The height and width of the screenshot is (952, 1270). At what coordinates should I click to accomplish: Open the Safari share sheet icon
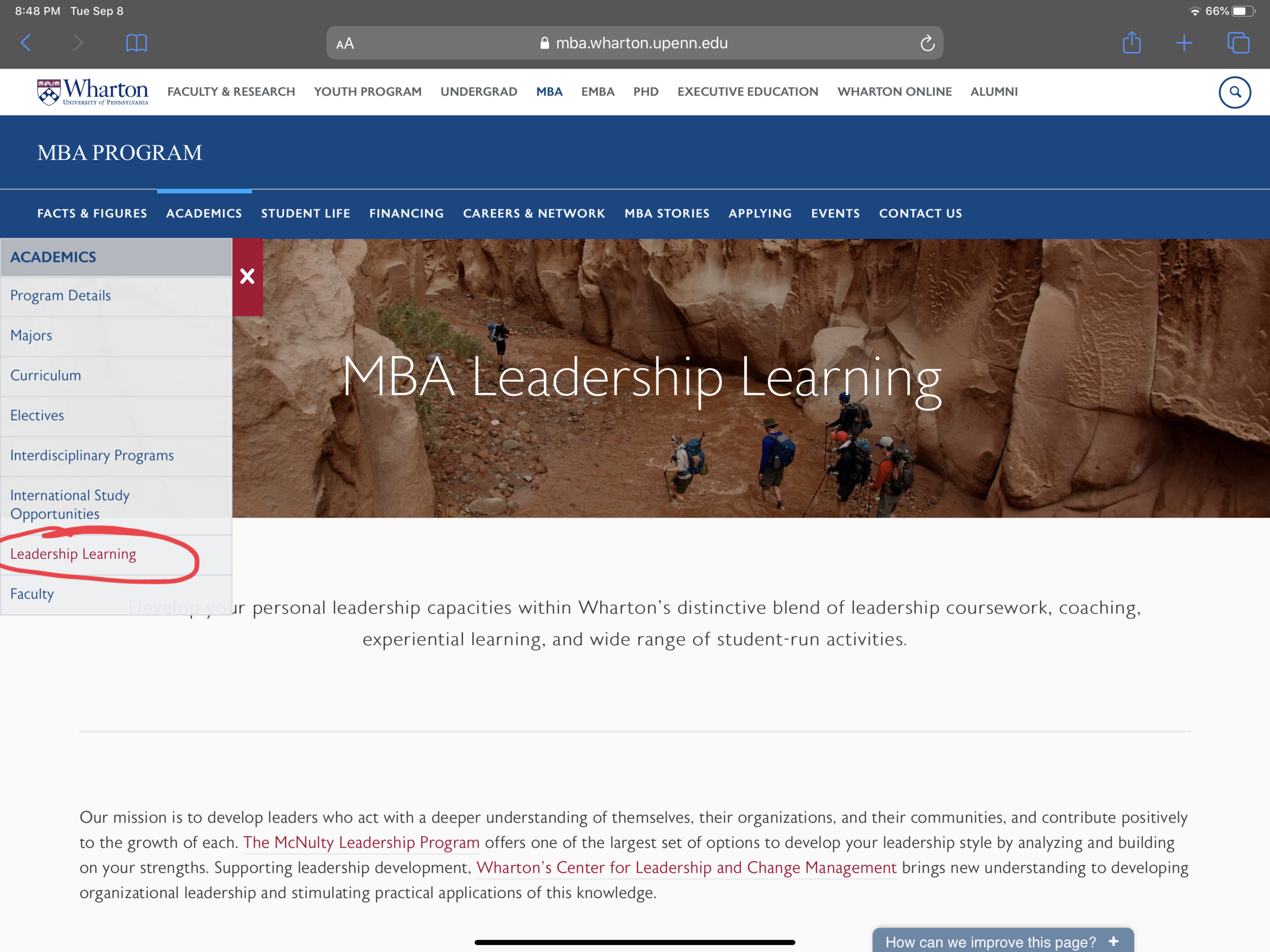[1132, 42]
